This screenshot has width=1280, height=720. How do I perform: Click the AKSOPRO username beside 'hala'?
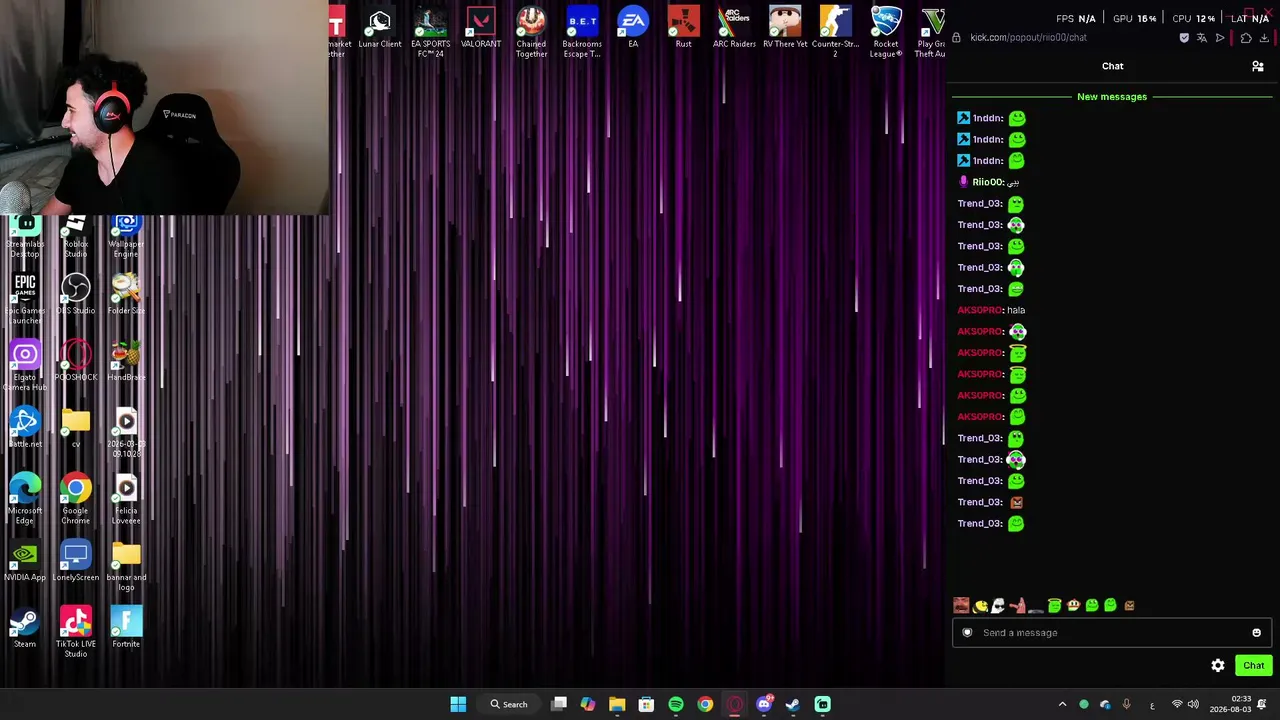coord(980,310)
